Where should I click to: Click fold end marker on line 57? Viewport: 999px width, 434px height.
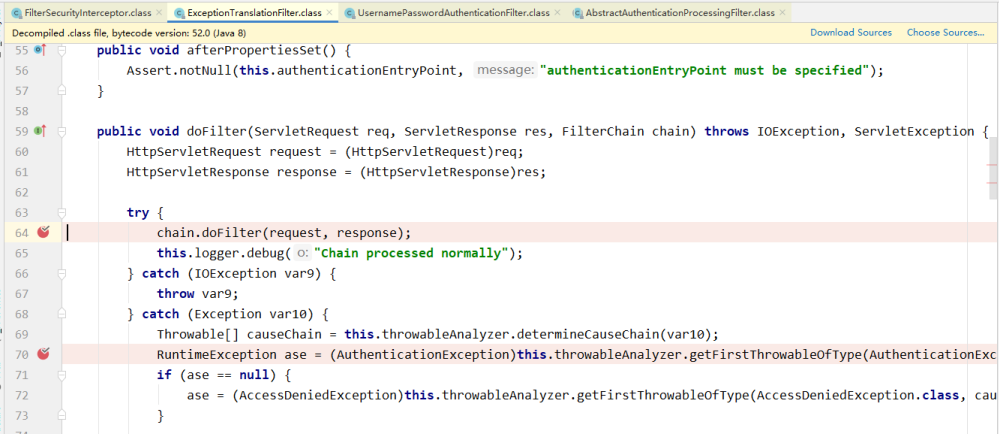coord(62,91)
